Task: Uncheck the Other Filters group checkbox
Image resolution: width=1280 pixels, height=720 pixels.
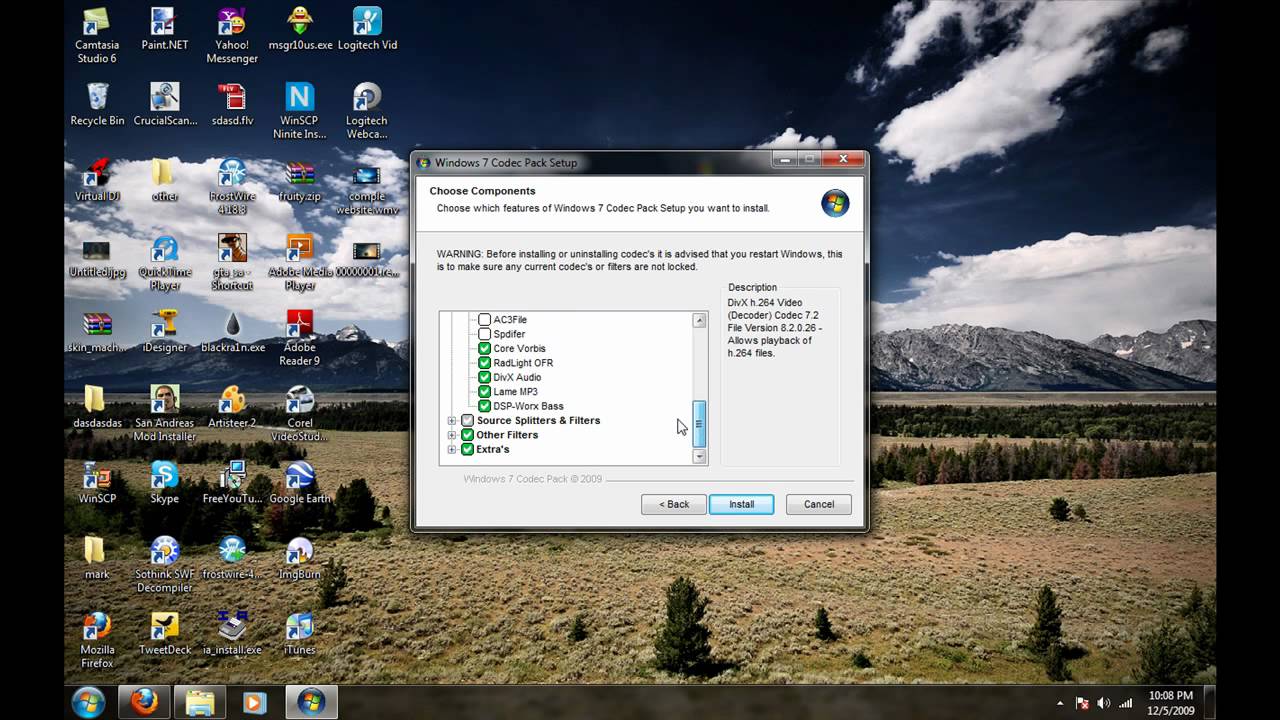Action: pyautogui.click(x=467, y=435)
